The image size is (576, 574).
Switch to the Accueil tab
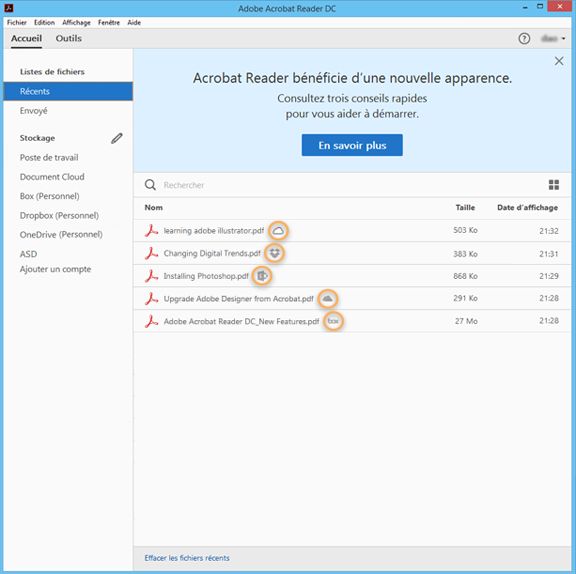(x=26, y=39)
